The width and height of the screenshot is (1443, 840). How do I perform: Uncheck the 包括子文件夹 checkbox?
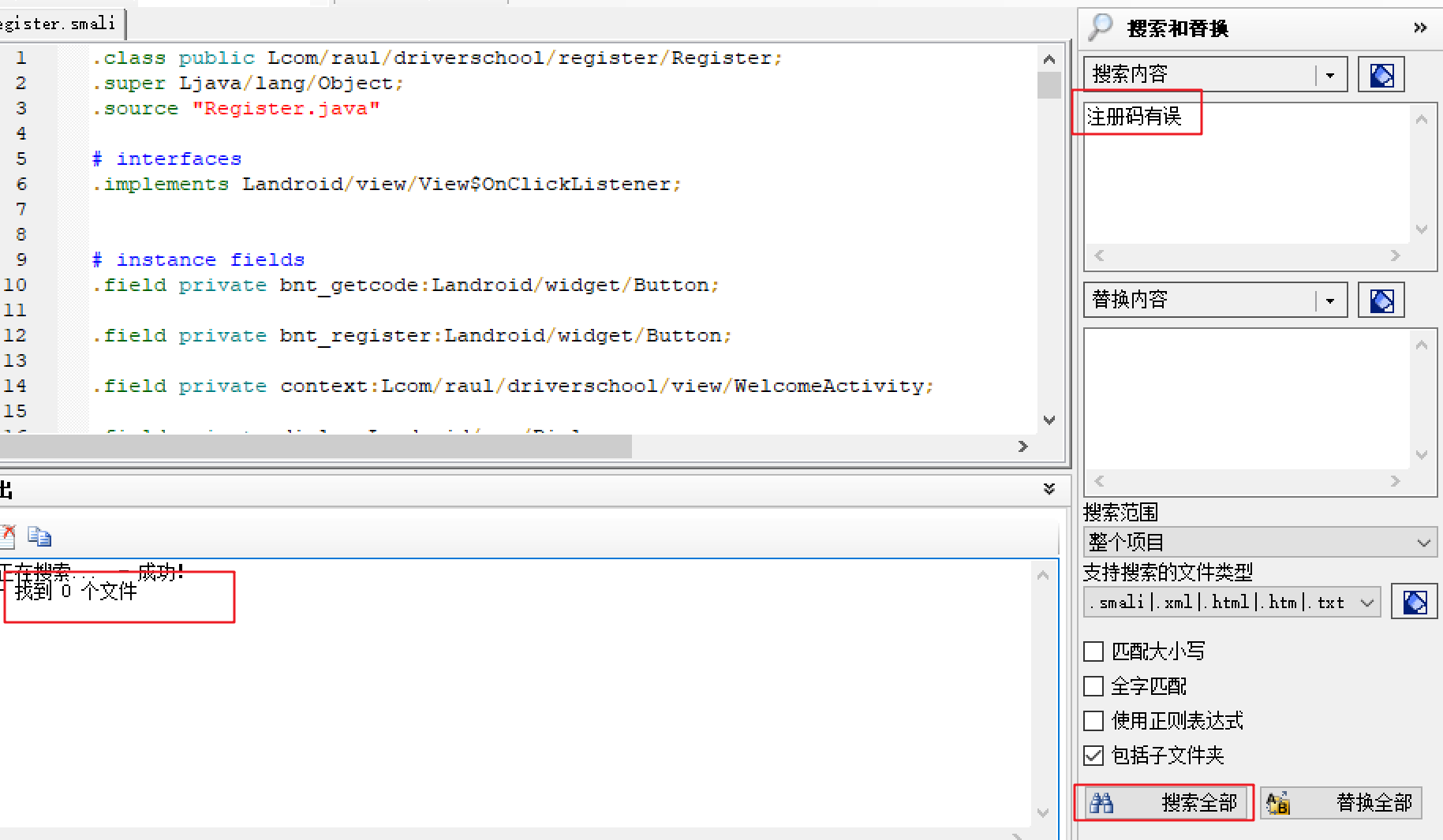tap(1093, 756)
